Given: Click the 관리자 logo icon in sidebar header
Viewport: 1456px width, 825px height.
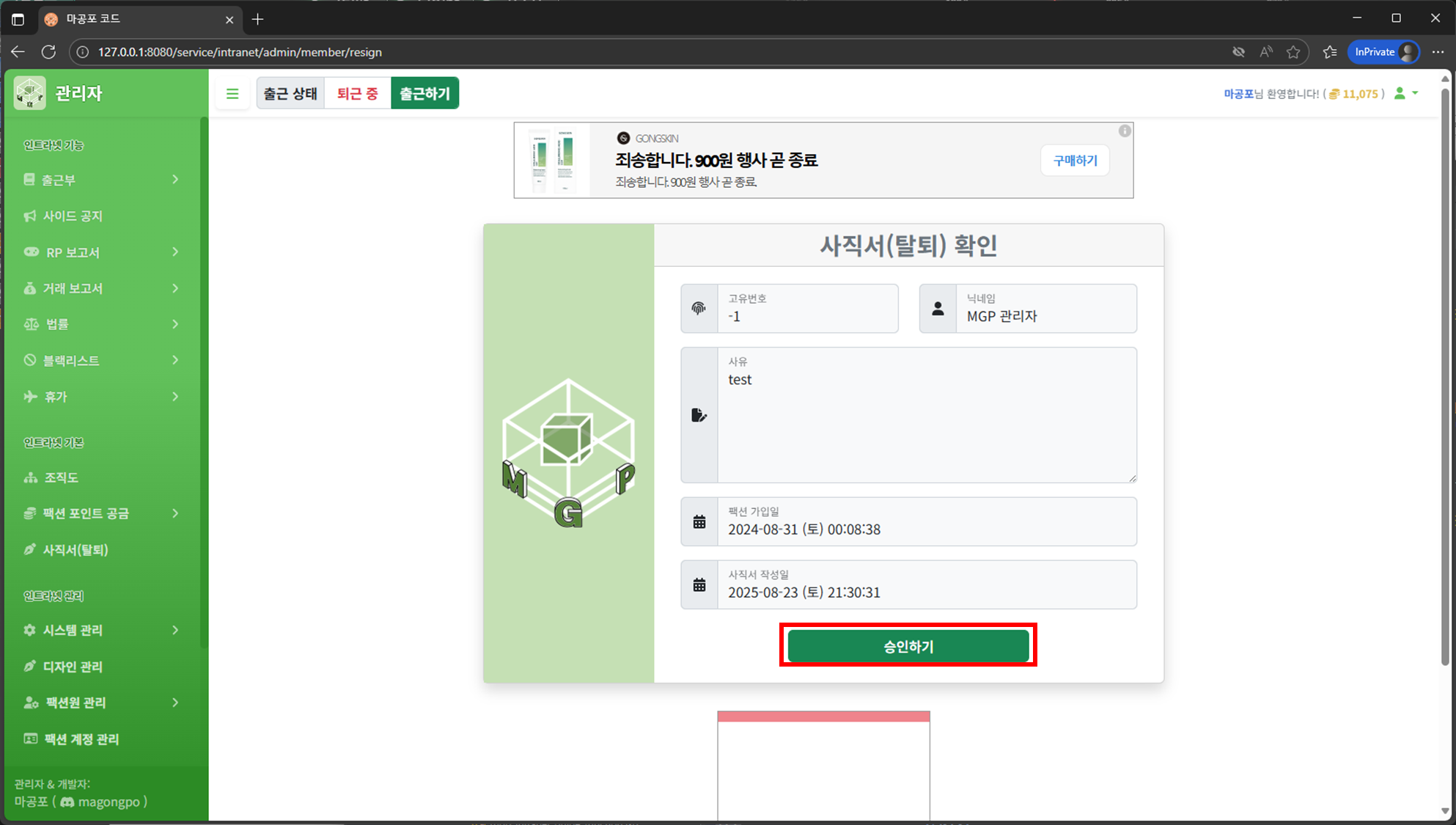Looking at the screenshot, I should (30, 93).
